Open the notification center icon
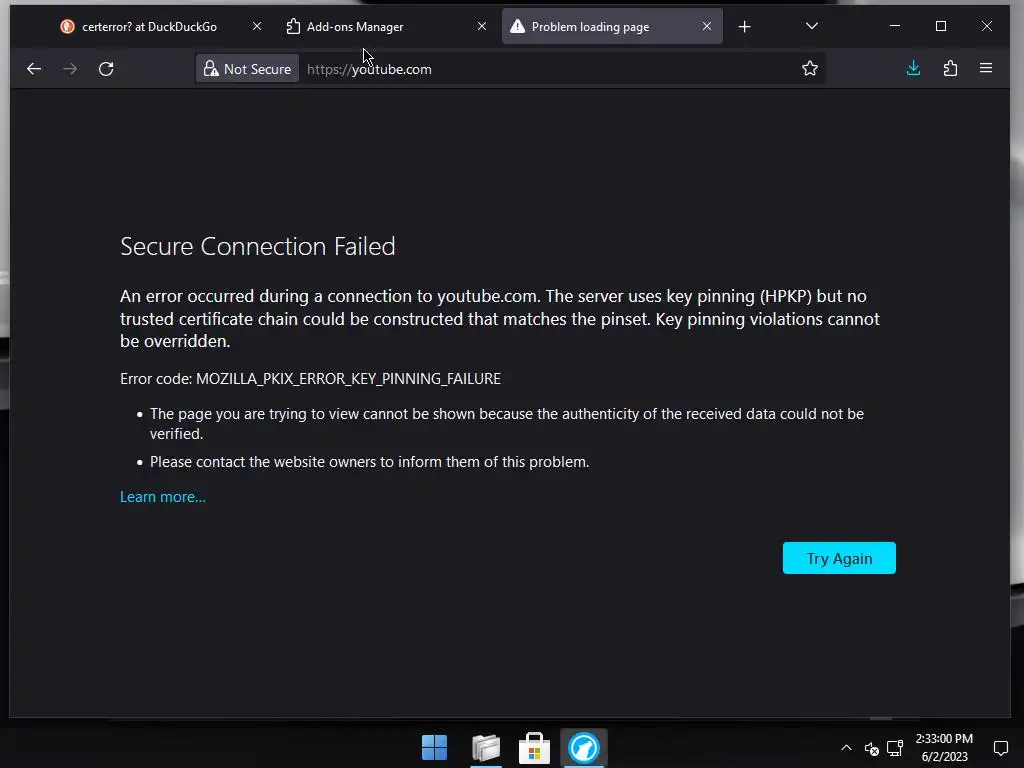This screenshot has height=768, width=1024. point(1000,748)
